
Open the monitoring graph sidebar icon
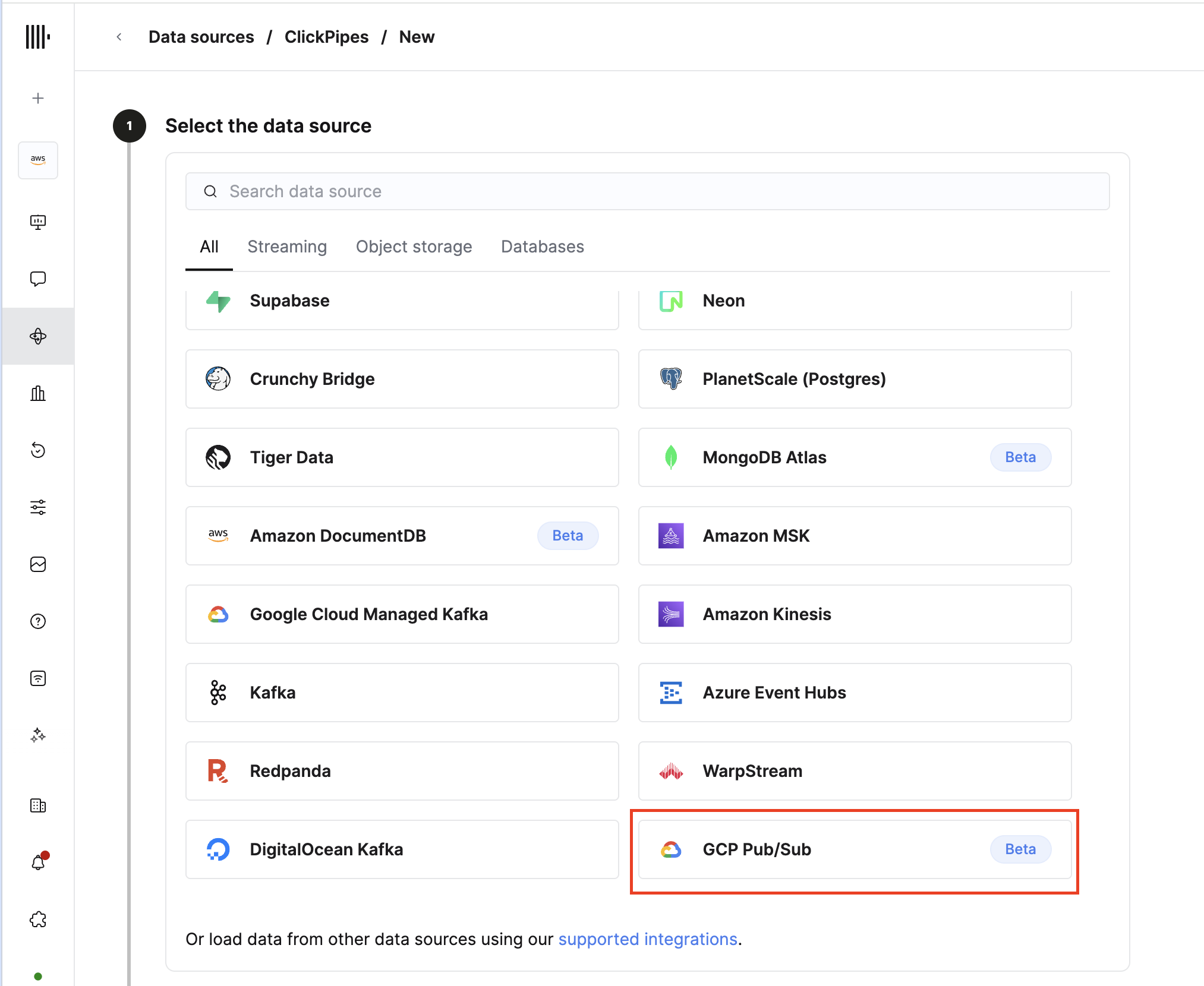pos(38,564)
